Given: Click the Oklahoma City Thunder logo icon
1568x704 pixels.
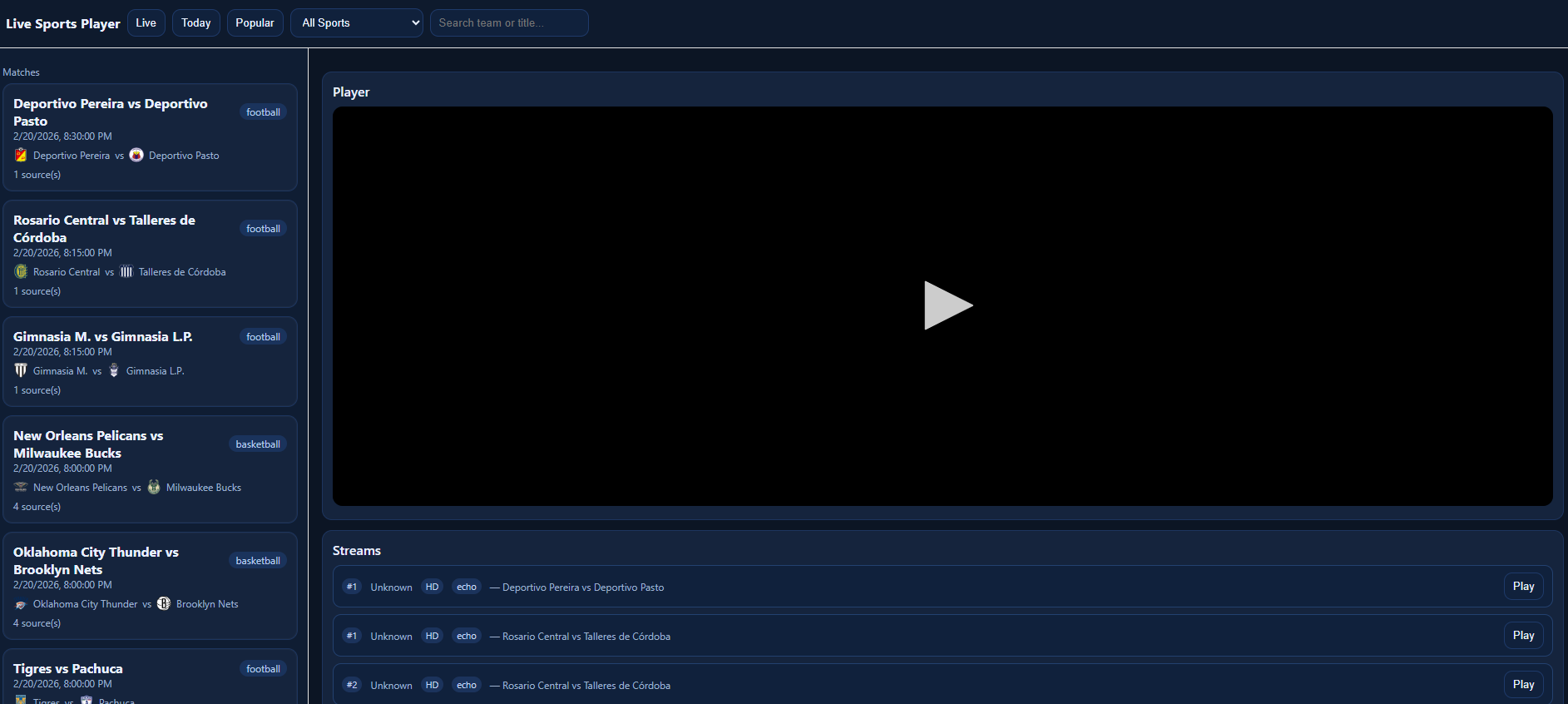Looking at the screenshot, I should tap(21, 603).
